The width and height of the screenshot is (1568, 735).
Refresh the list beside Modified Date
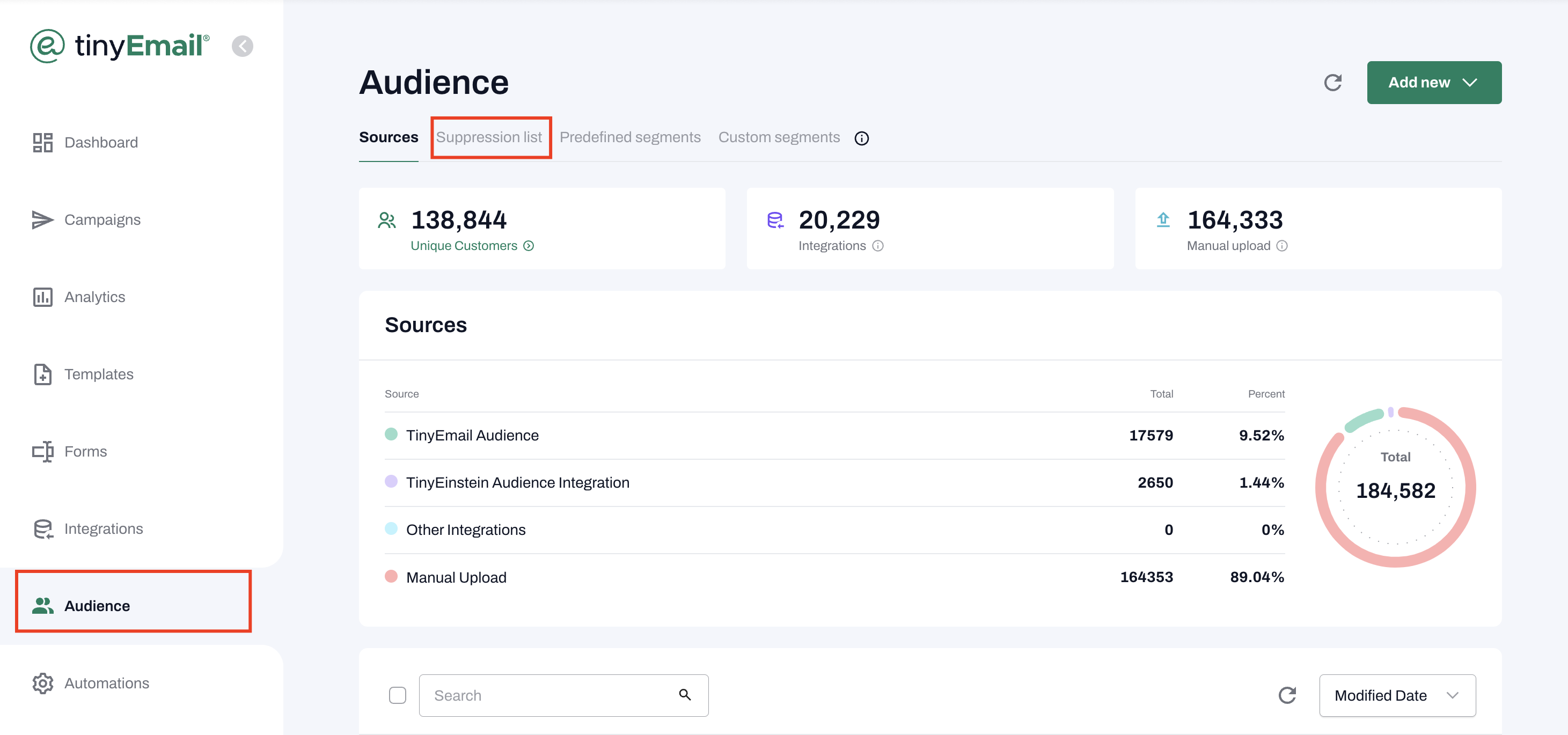tap(1287, 695)
